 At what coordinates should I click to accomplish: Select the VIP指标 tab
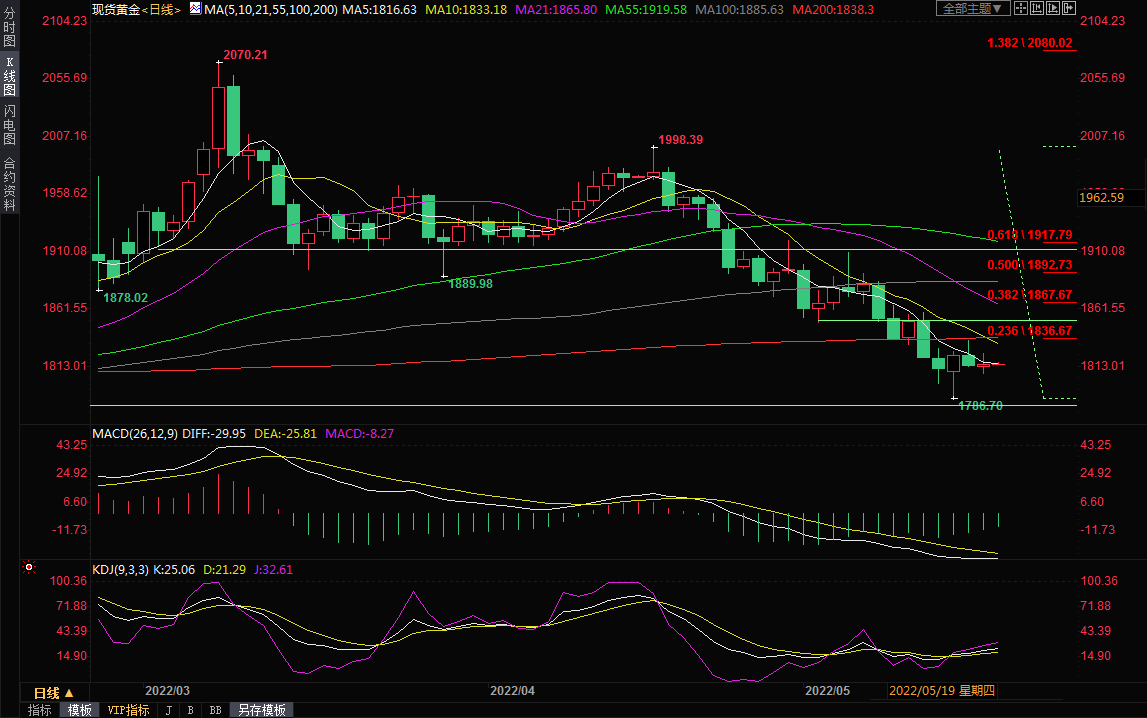128,710
